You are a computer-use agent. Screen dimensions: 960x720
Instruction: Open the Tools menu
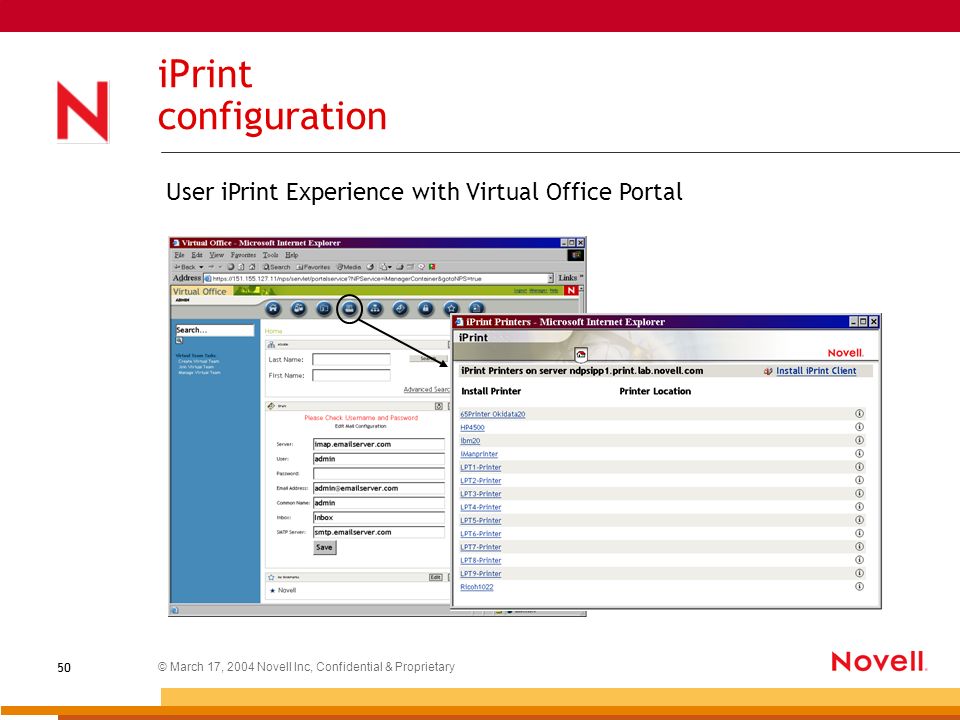tap(270, 255)
